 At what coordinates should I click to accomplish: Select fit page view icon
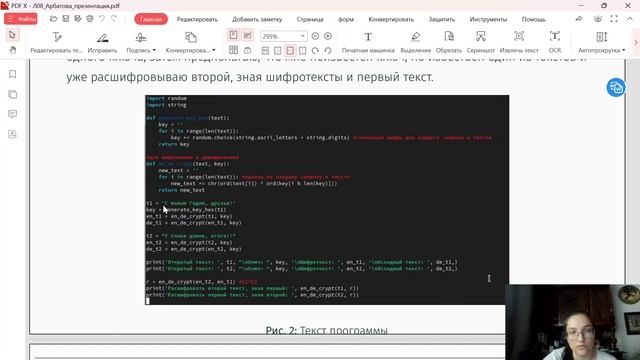(x=278, y=51)
